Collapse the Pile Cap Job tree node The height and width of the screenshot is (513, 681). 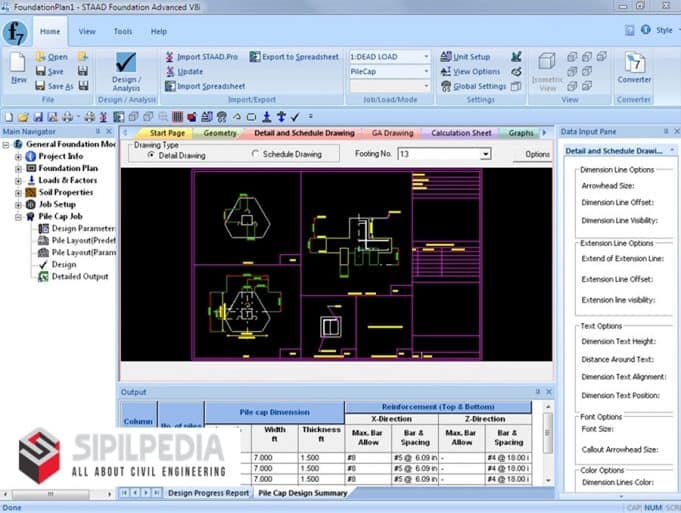tap(18, 216)
